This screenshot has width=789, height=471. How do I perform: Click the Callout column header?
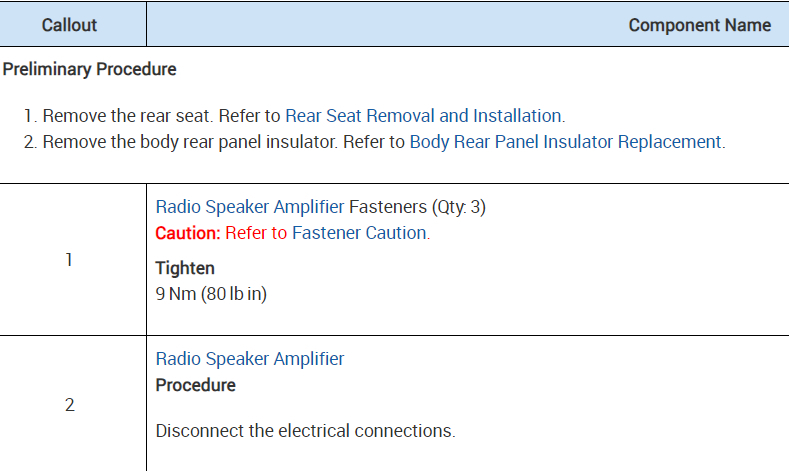[x=68, y=25]
